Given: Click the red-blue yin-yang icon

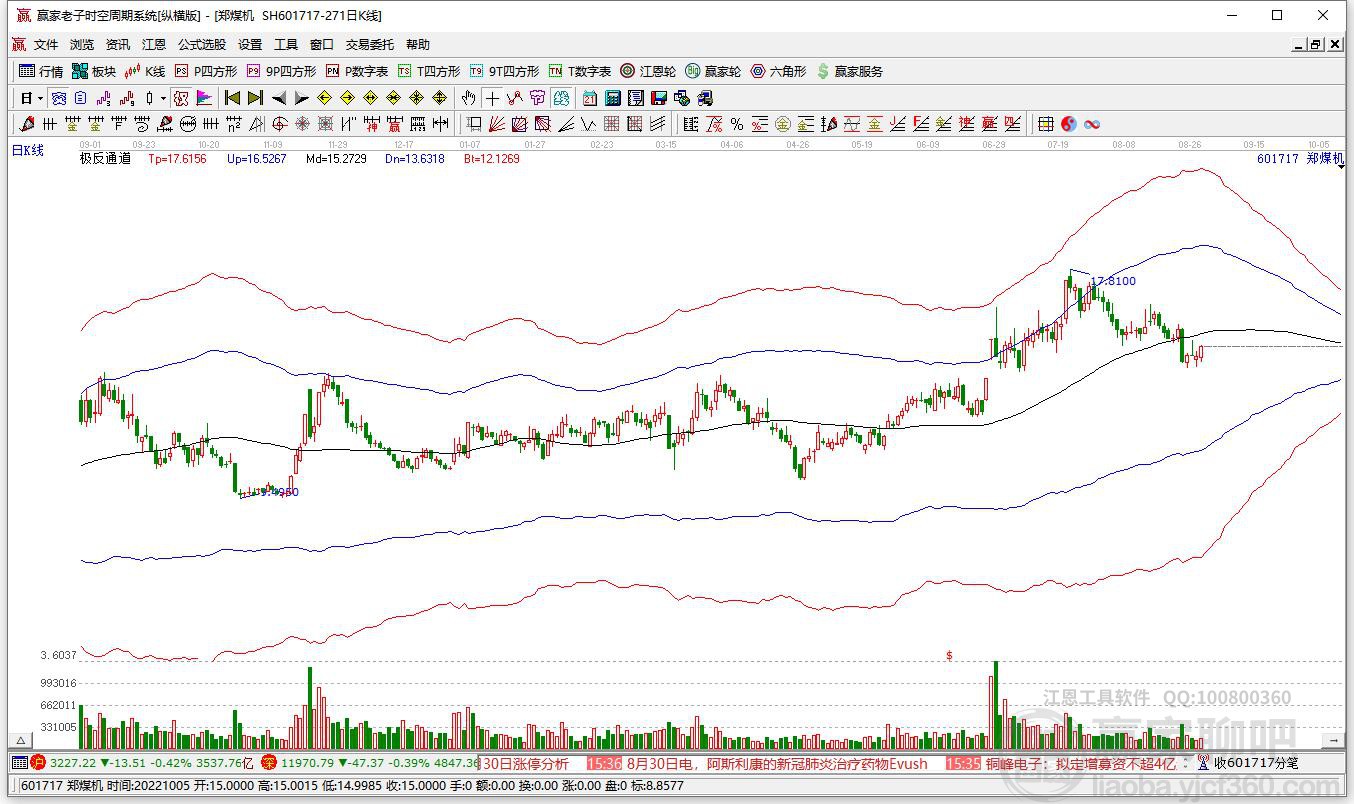Looking at the screenshot, I should 1069,124.
